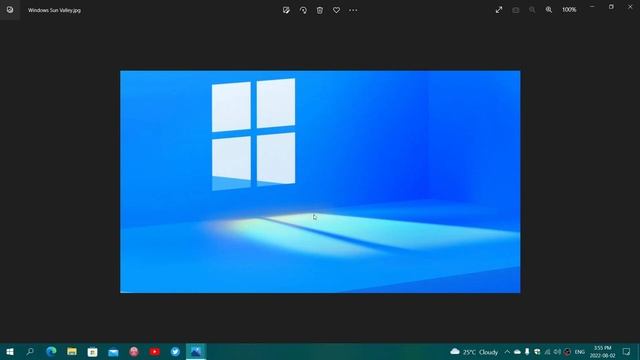The image size is (640, 360).
Task: Zoom out with the minus magnifier icon
Action: 532,10
